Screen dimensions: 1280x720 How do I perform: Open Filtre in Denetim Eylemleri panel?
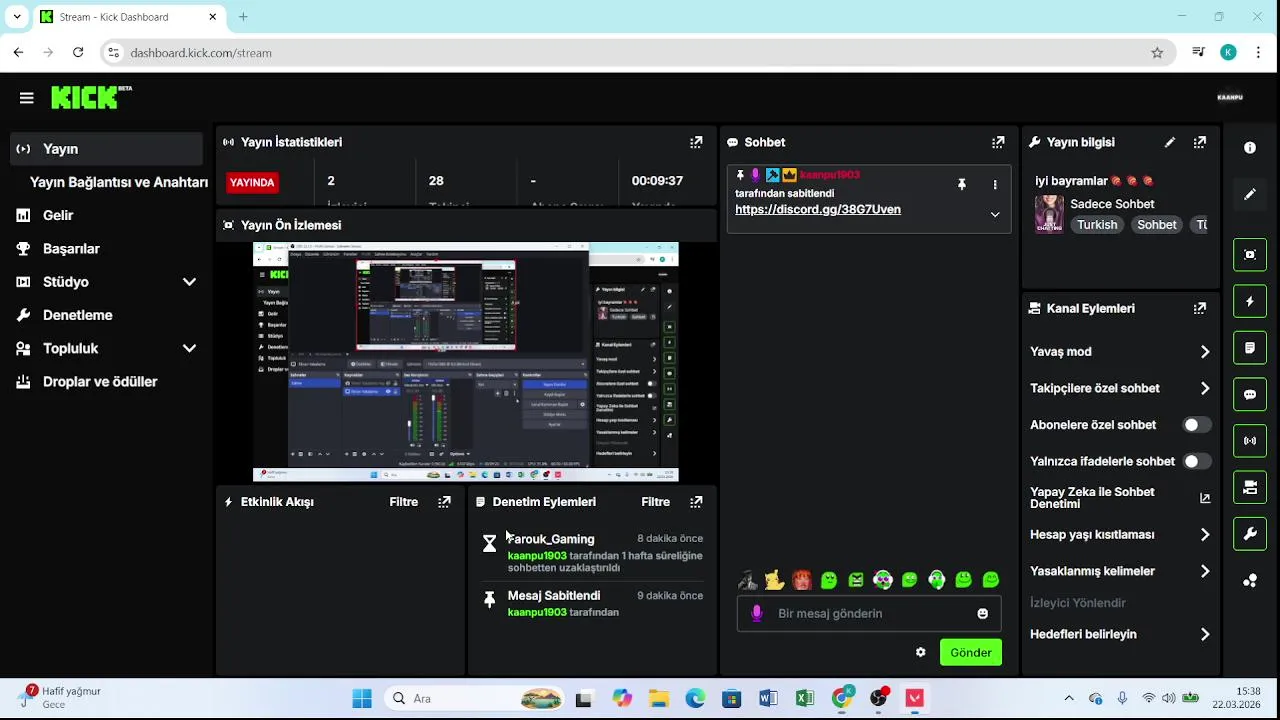pos(656,502)
